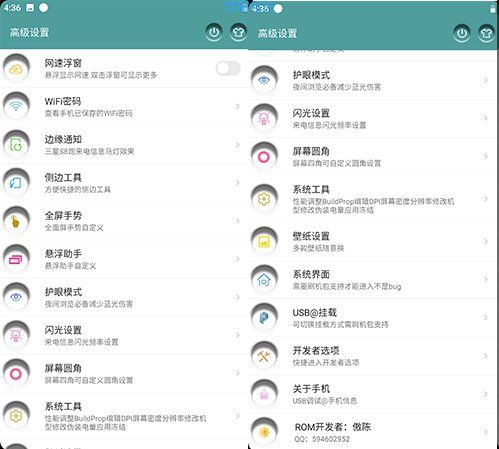Tap the QQ: 594602952 contact text
This screenshot has width=499, height=449.
pyautogui.click(x=322, y=439)
